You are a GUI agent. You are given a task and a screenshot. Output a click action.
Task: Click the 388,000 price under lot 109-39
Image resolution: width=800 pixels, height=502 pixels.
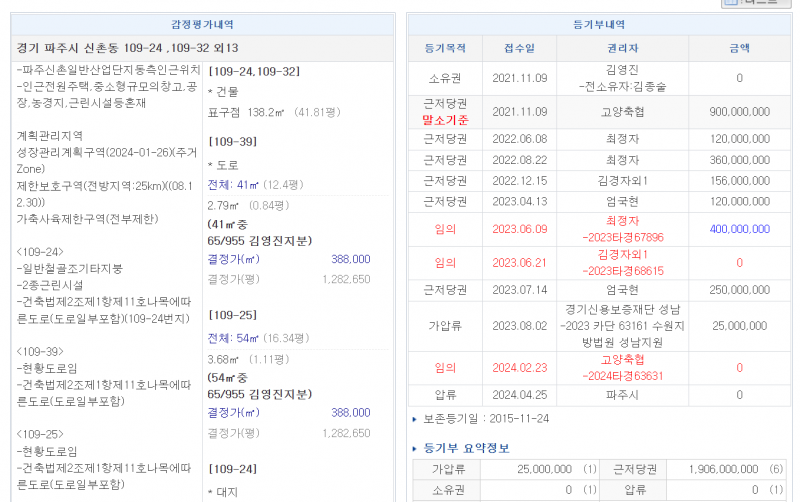tap(350, 259)
